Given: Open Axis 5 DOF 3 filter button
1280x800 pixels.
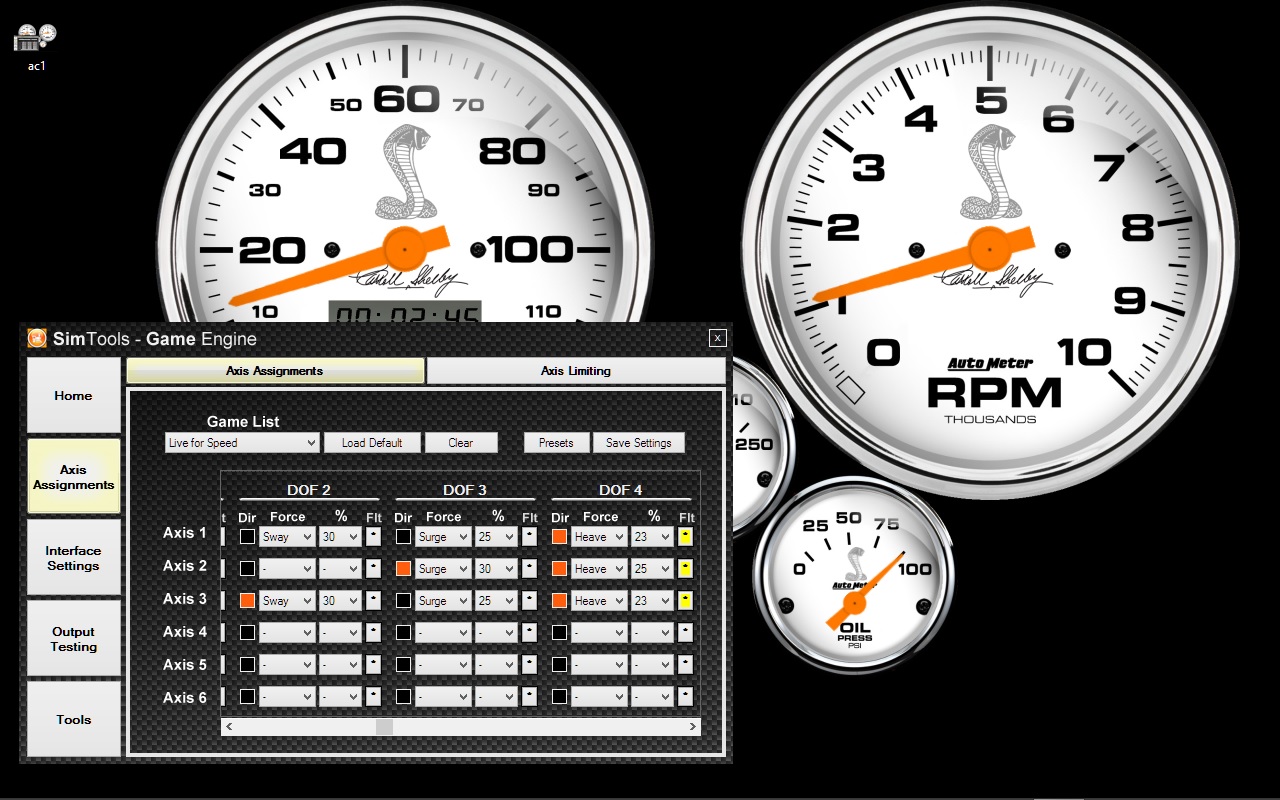Looking at the screenshot, I should (x=529, y=665).
